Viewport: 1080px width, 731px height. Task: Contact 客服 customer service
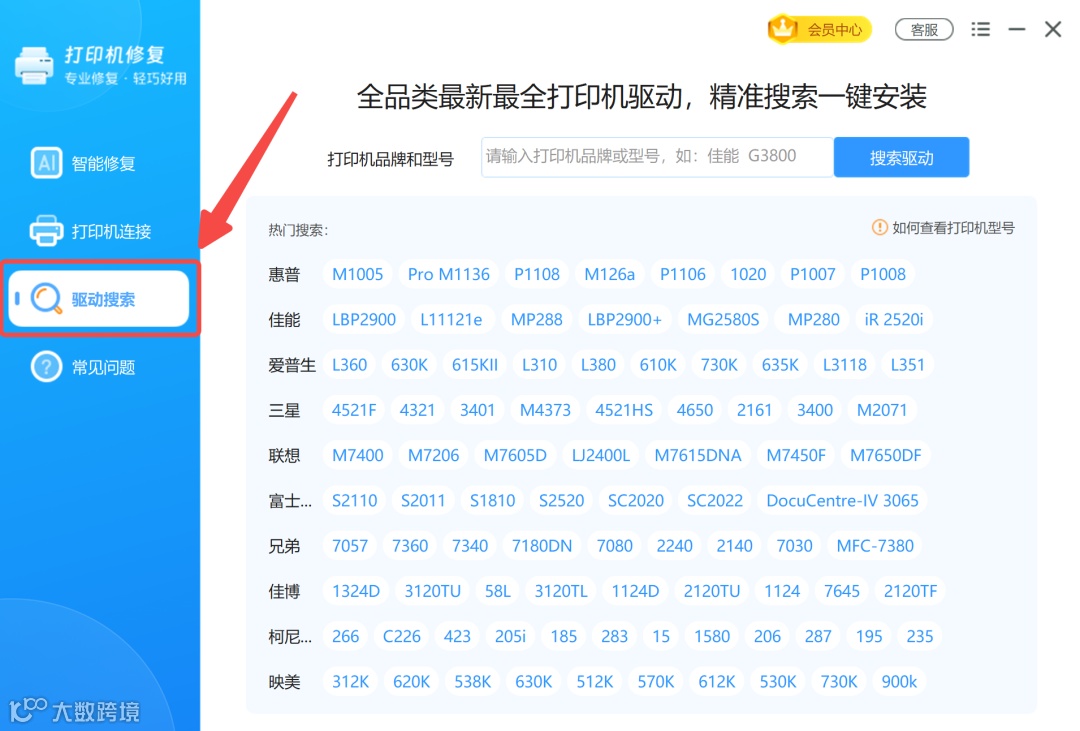924,30
